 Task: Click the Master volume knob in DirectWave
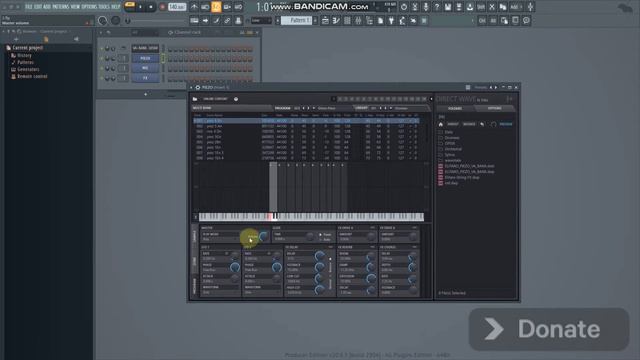pyautogui.click(x=264, y=236)
